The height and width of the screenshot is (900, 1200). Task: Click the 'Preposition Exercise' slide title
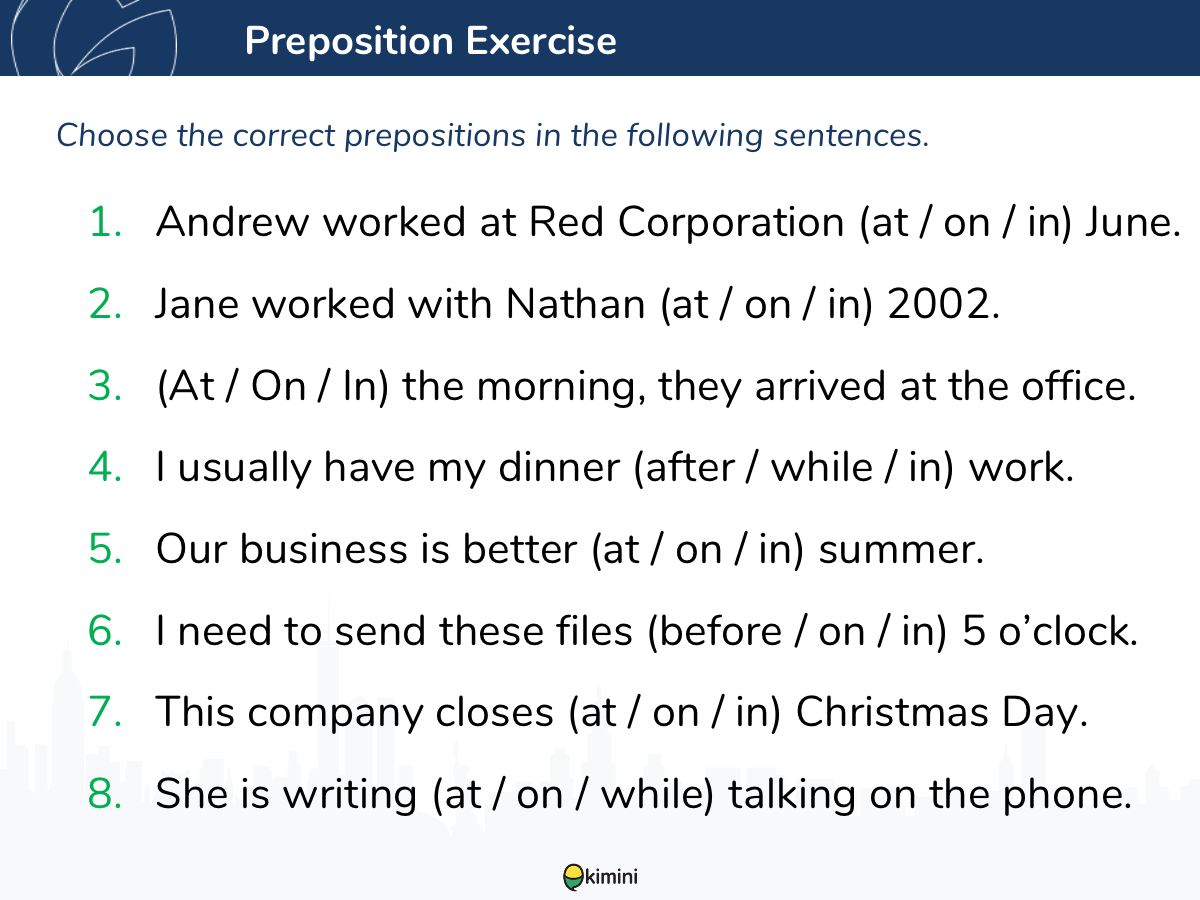431,41
